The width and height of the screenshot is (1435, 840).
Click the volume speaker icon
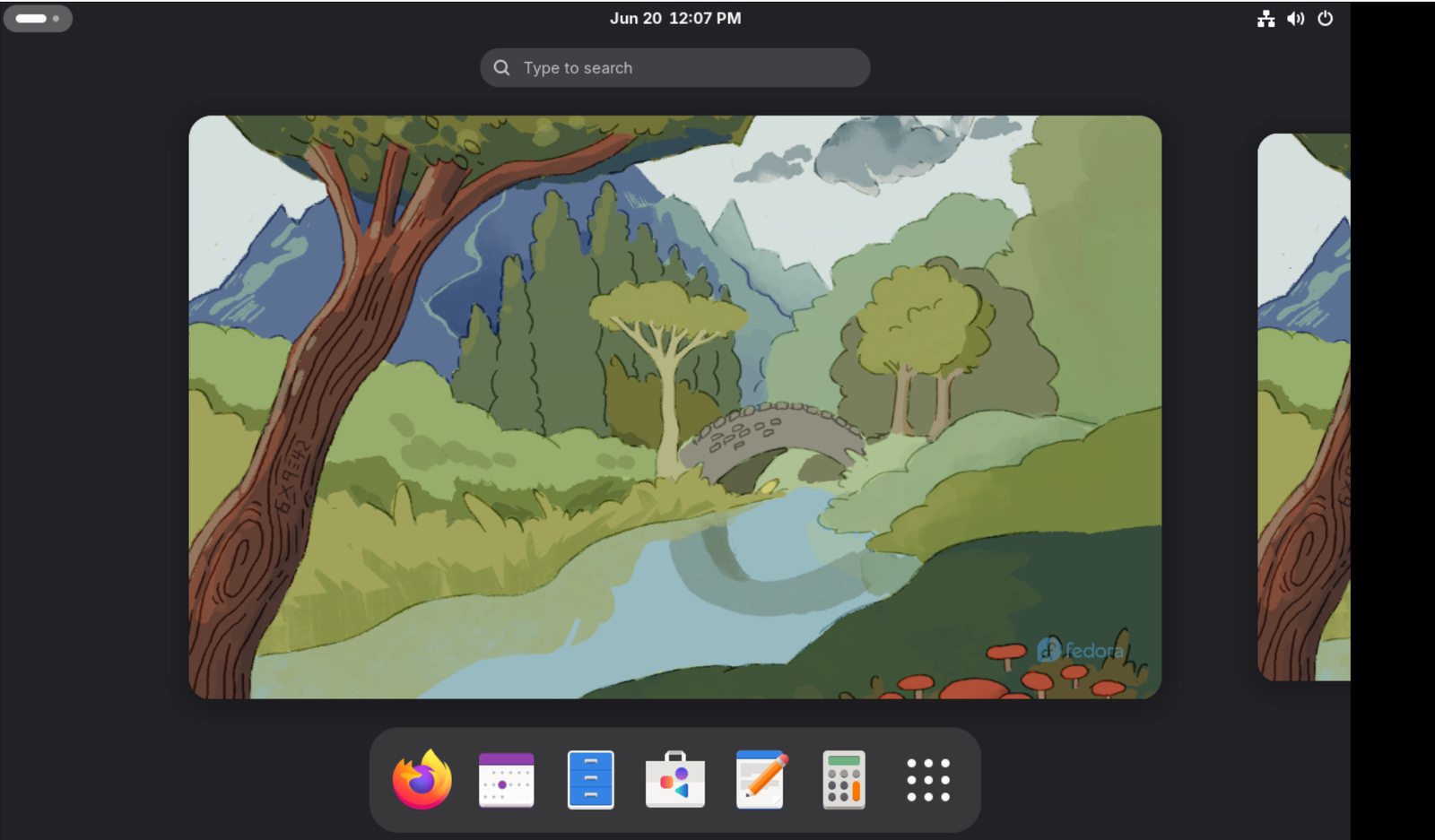(x=1295, y=18)
